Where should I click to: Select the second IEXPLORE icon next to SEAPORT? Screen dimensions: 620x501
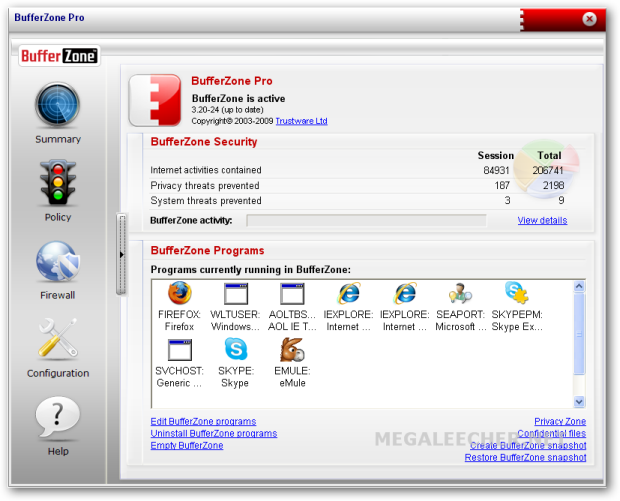point(405,293)
